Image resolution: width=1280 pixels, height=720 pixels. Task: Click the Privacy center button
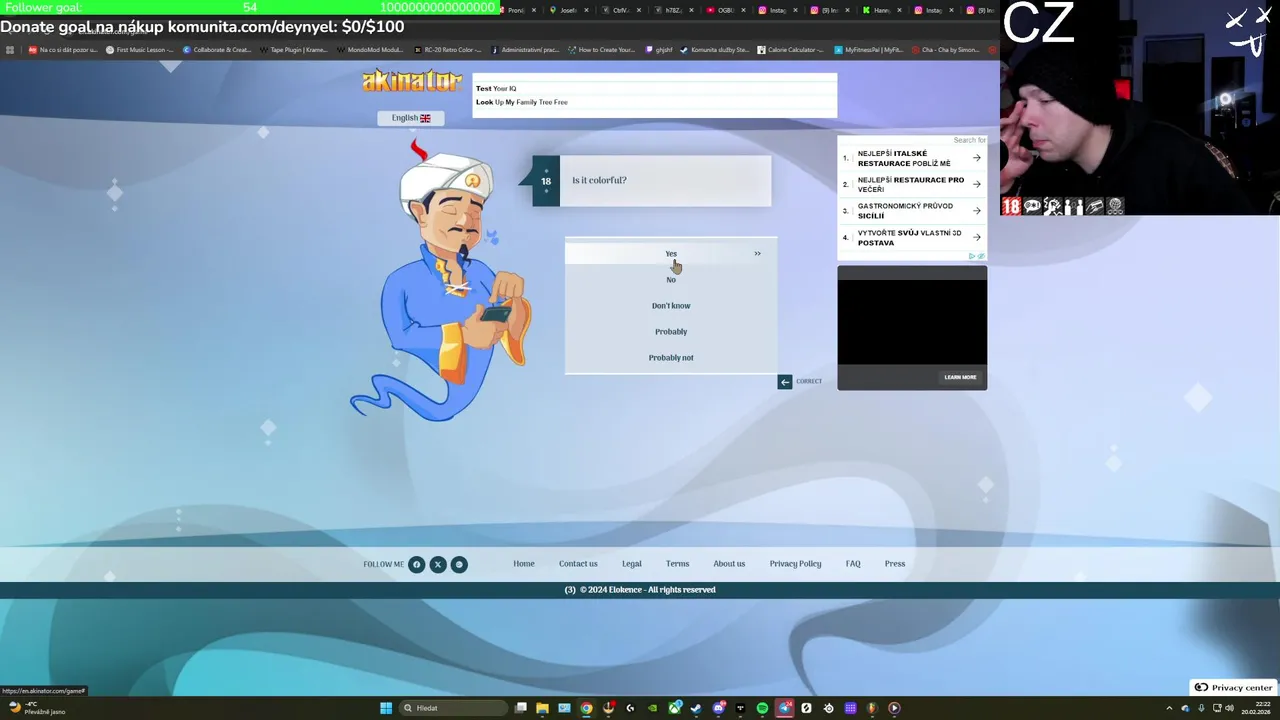1233,688
